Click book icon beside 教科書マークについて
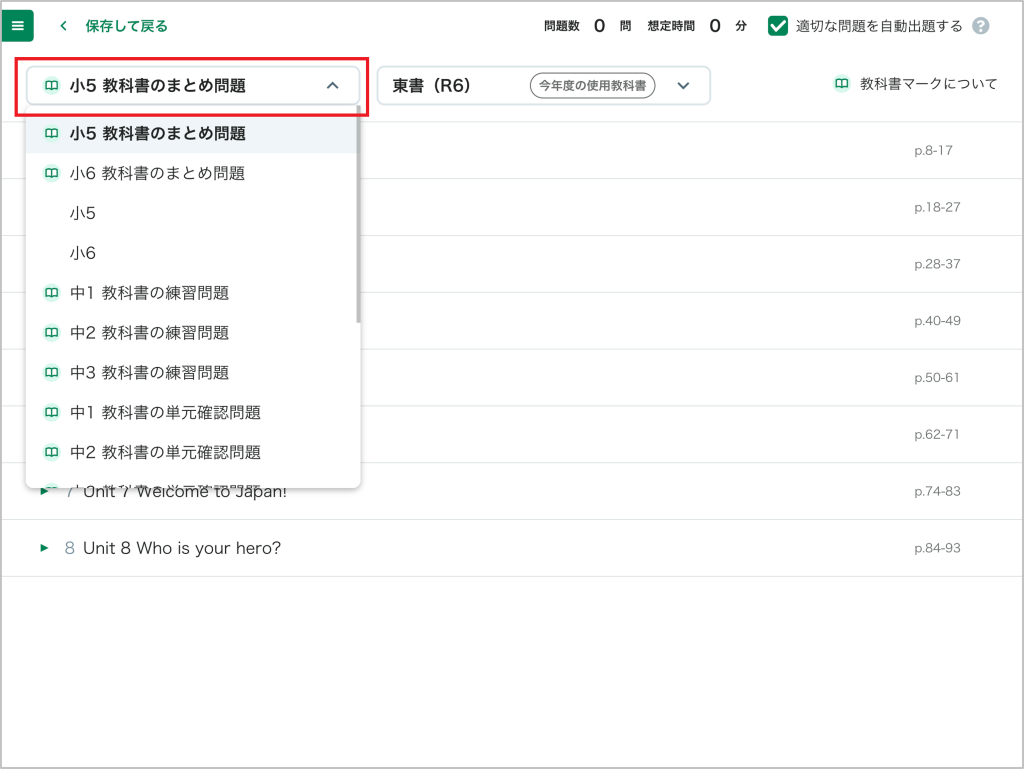1024x769 pixels. pos(842,84)
